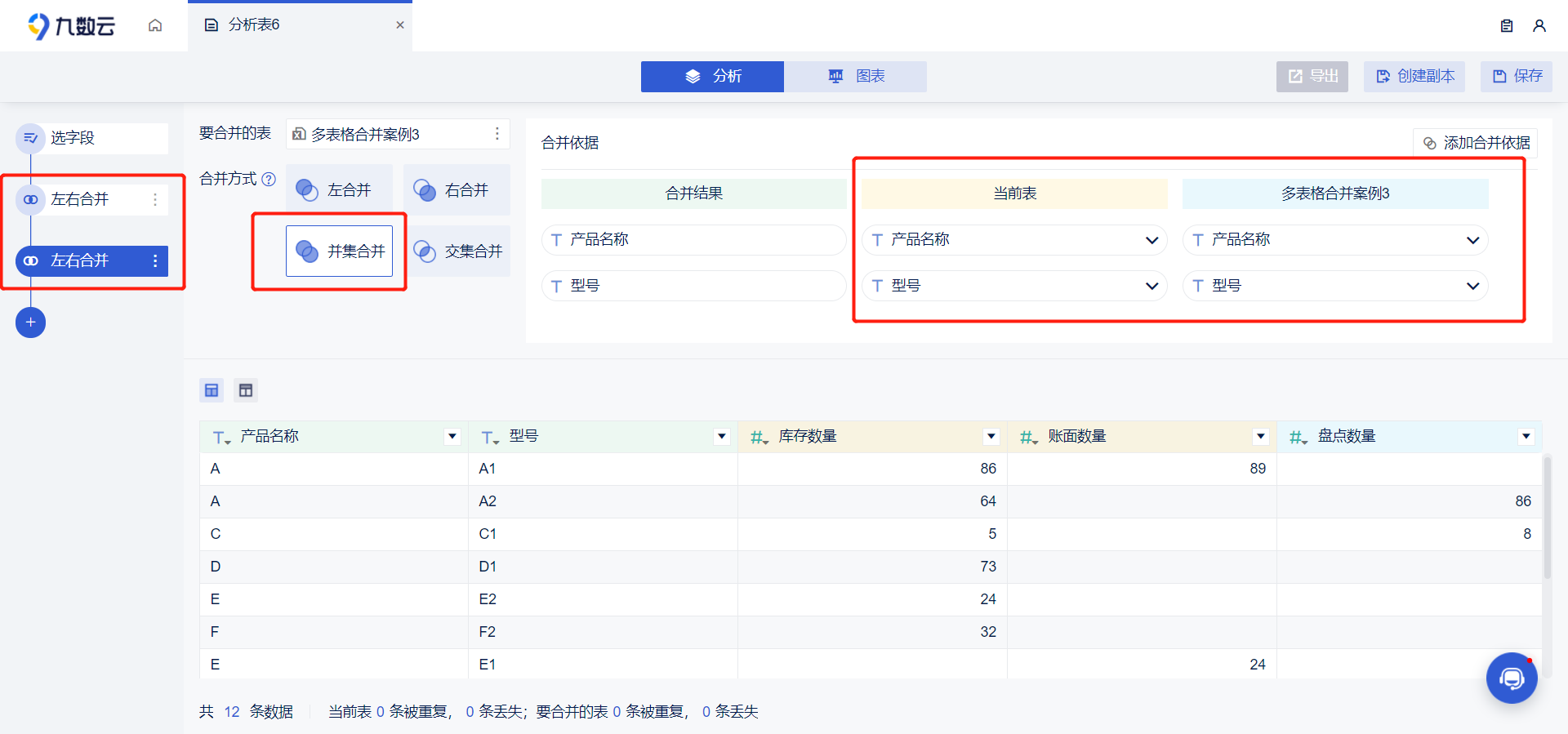
Task: Show the help tooltip for 合并方式
Action: point(269,179)
